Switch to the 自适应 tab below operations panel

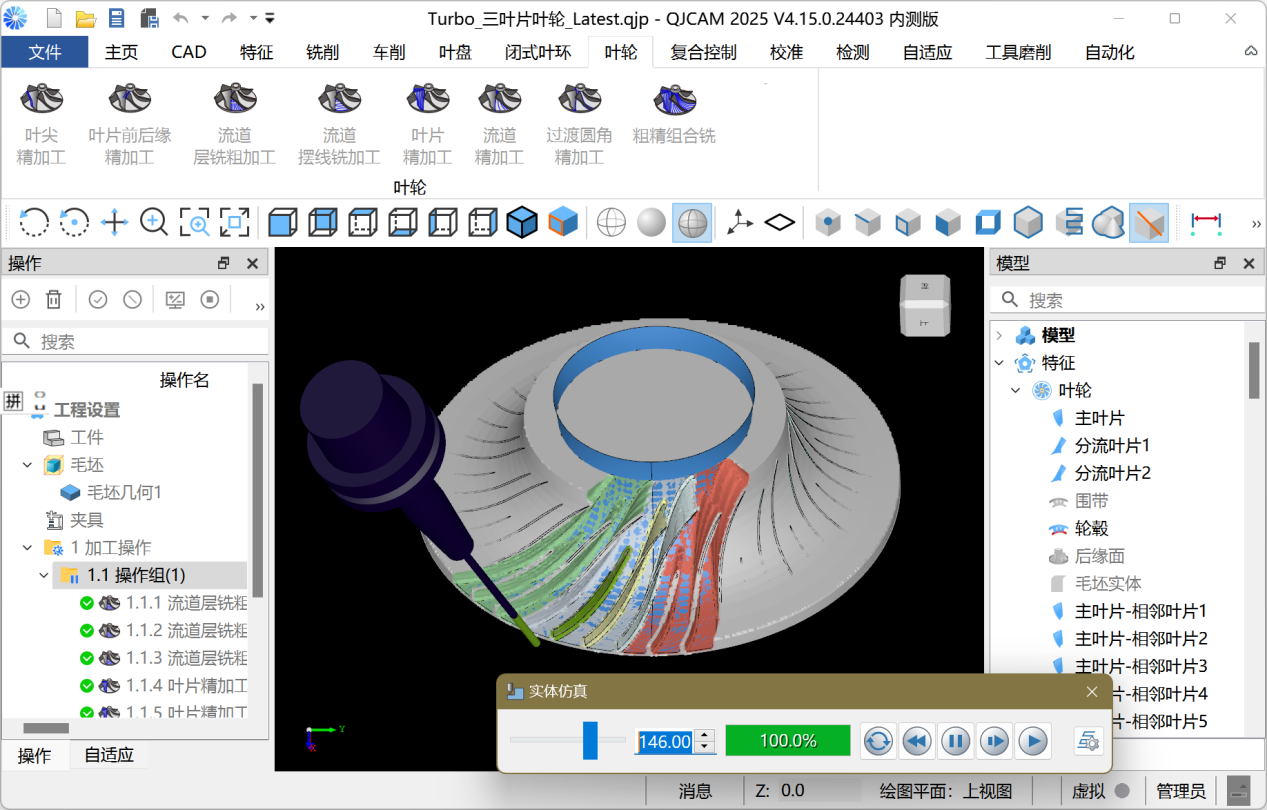[109, 755]
